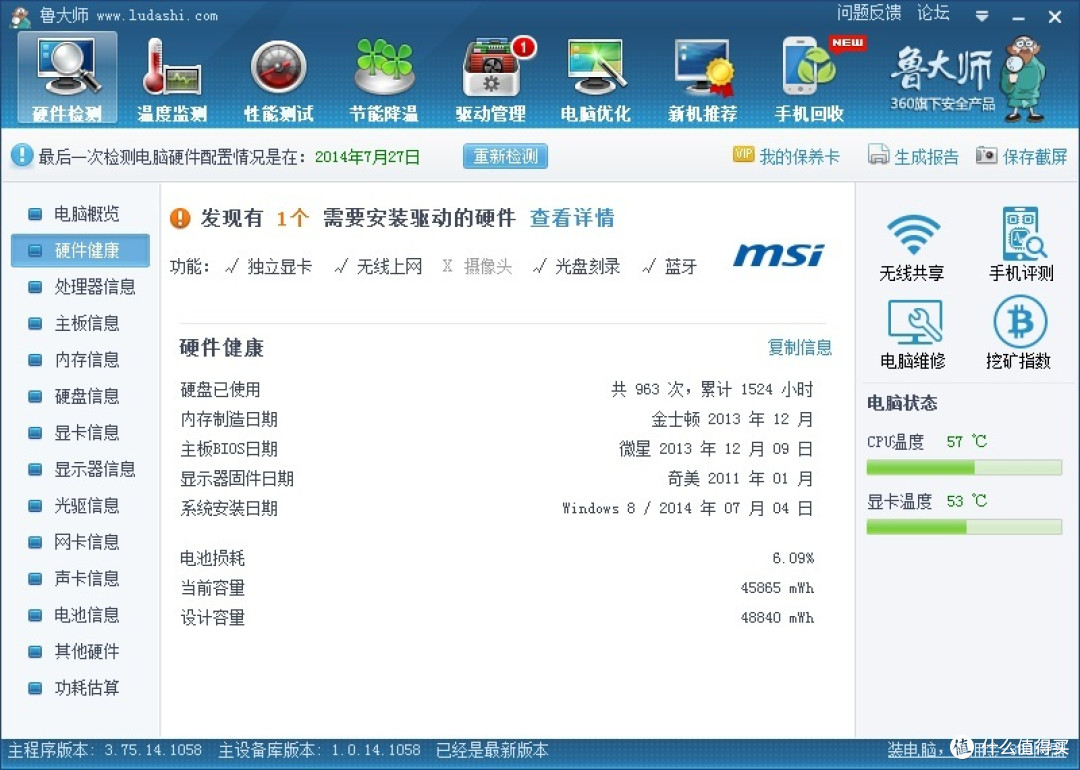Open 手机评测 phone benchmark
1080x770 pixels.
(1021, 244)
